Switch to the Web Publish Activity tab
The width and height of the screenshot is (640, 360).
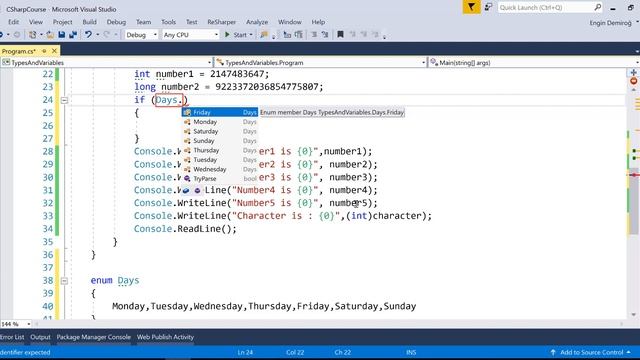tap(165, 337)
